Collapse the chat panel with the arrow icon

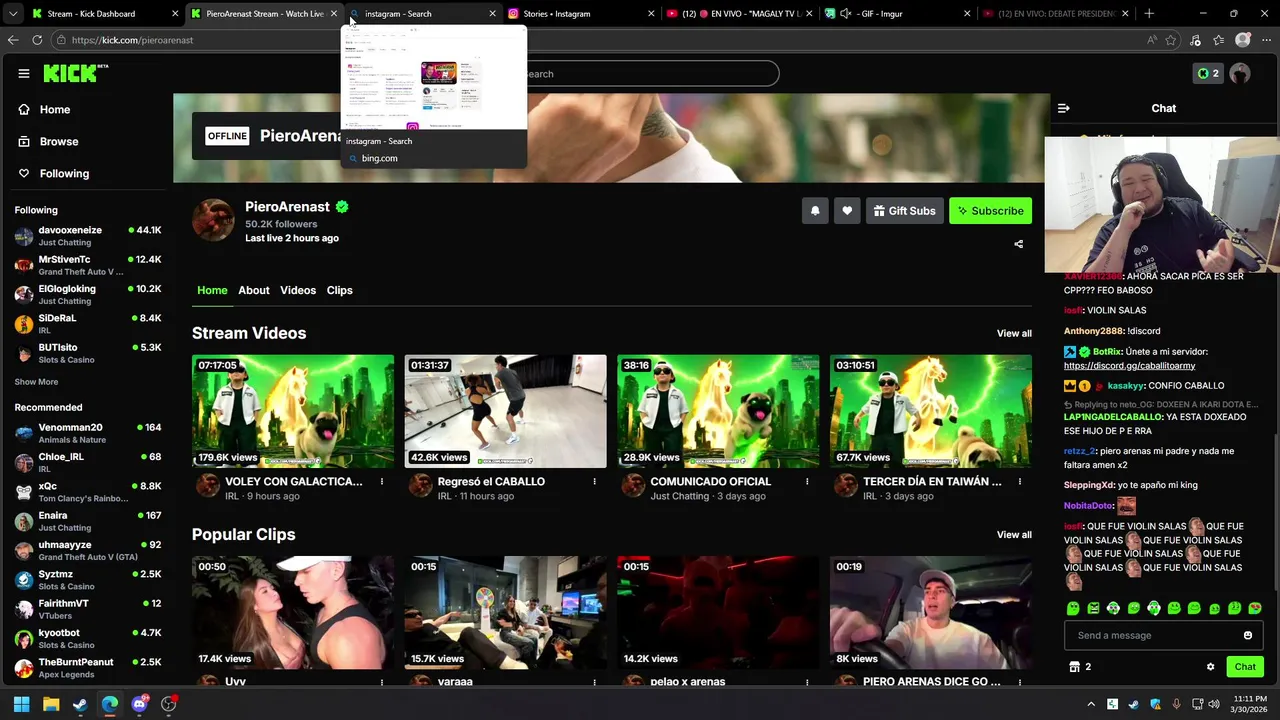[1064, 108]
